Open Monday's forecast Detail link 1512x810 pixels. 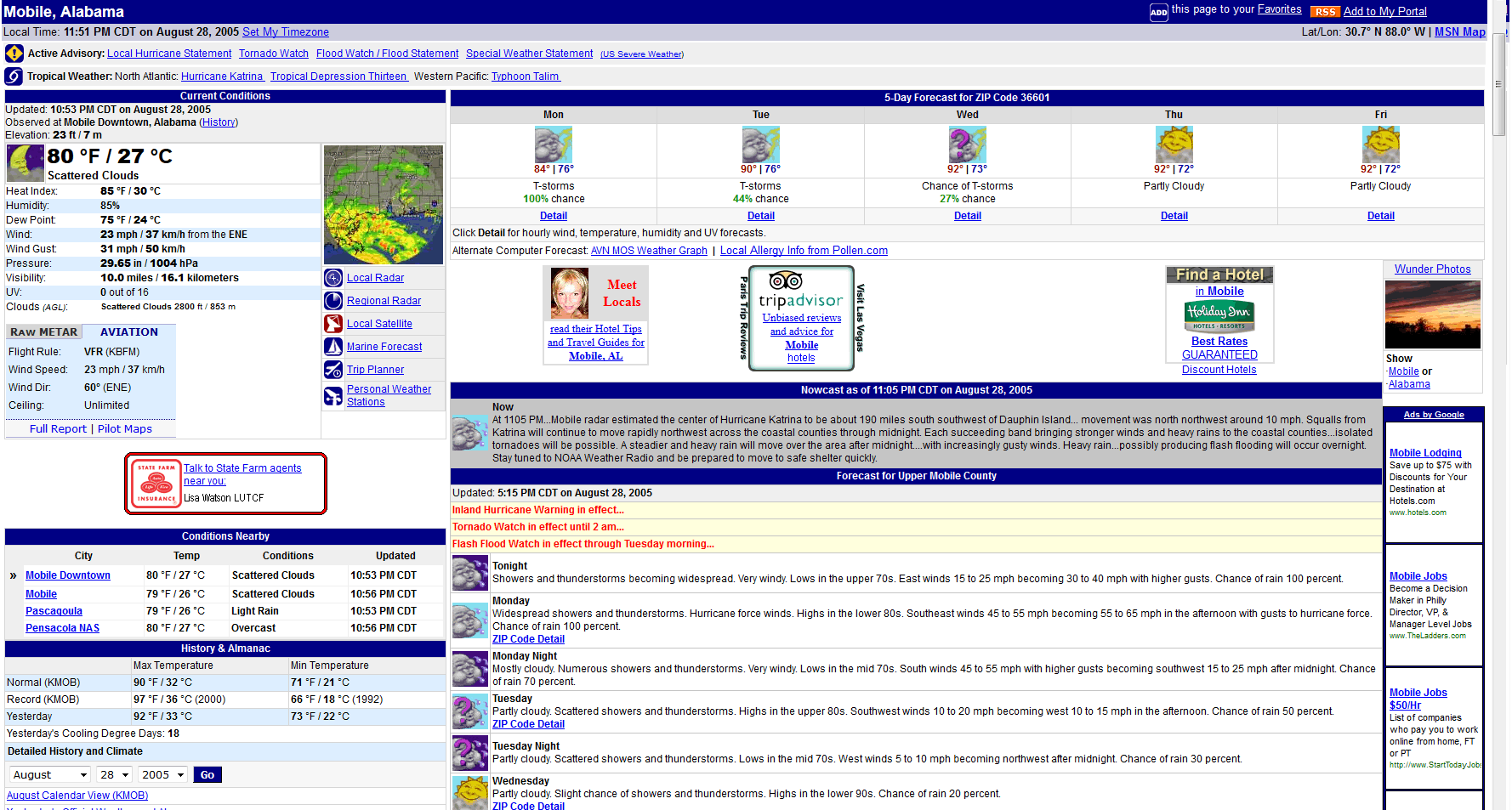click(x=554, y=216)
